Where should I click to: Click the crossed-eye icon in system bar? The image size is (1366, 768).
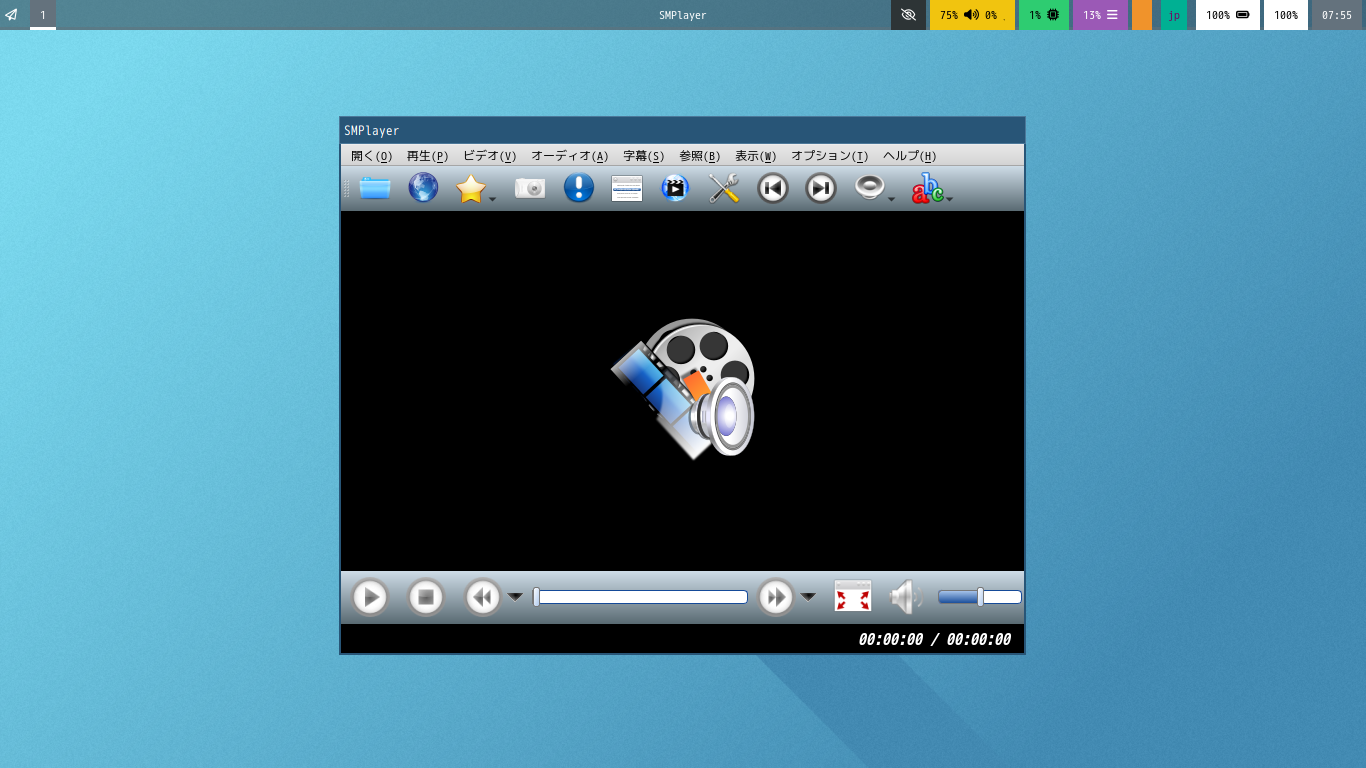[908, 15]
